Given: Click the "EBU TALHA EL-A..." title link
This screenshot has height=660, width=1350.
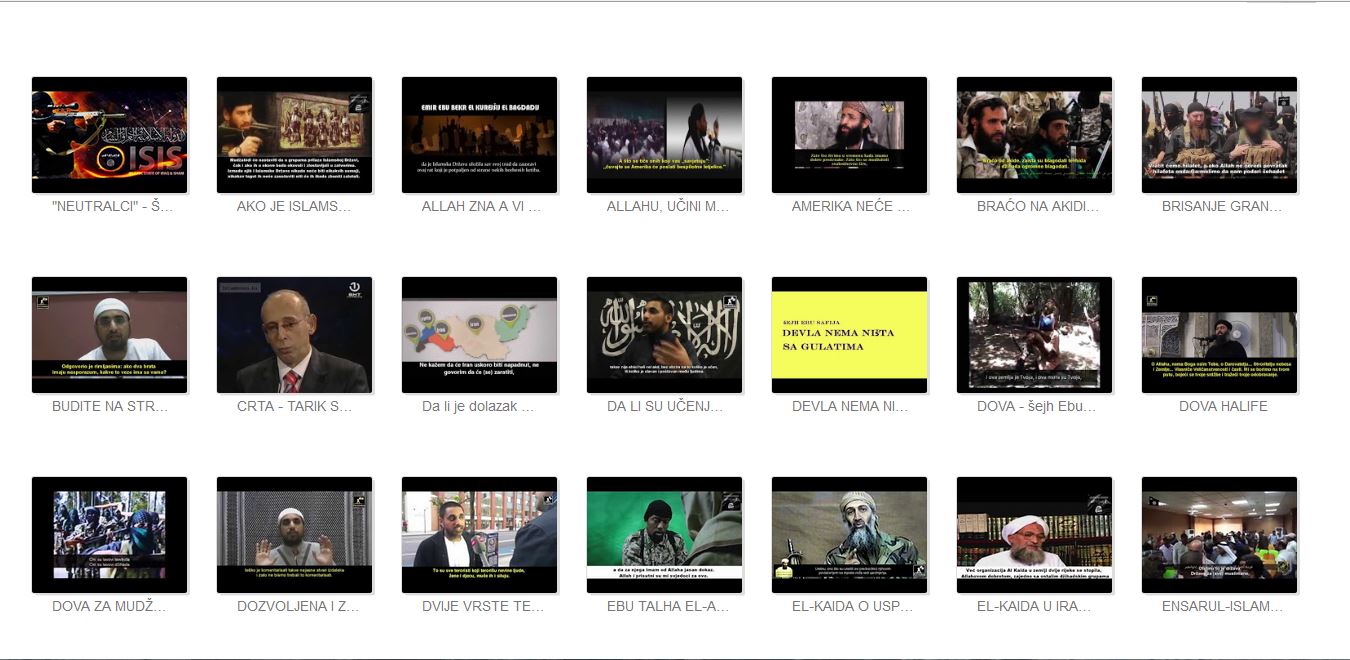Looking at the screenshot, I should click(x=664, y=607).
